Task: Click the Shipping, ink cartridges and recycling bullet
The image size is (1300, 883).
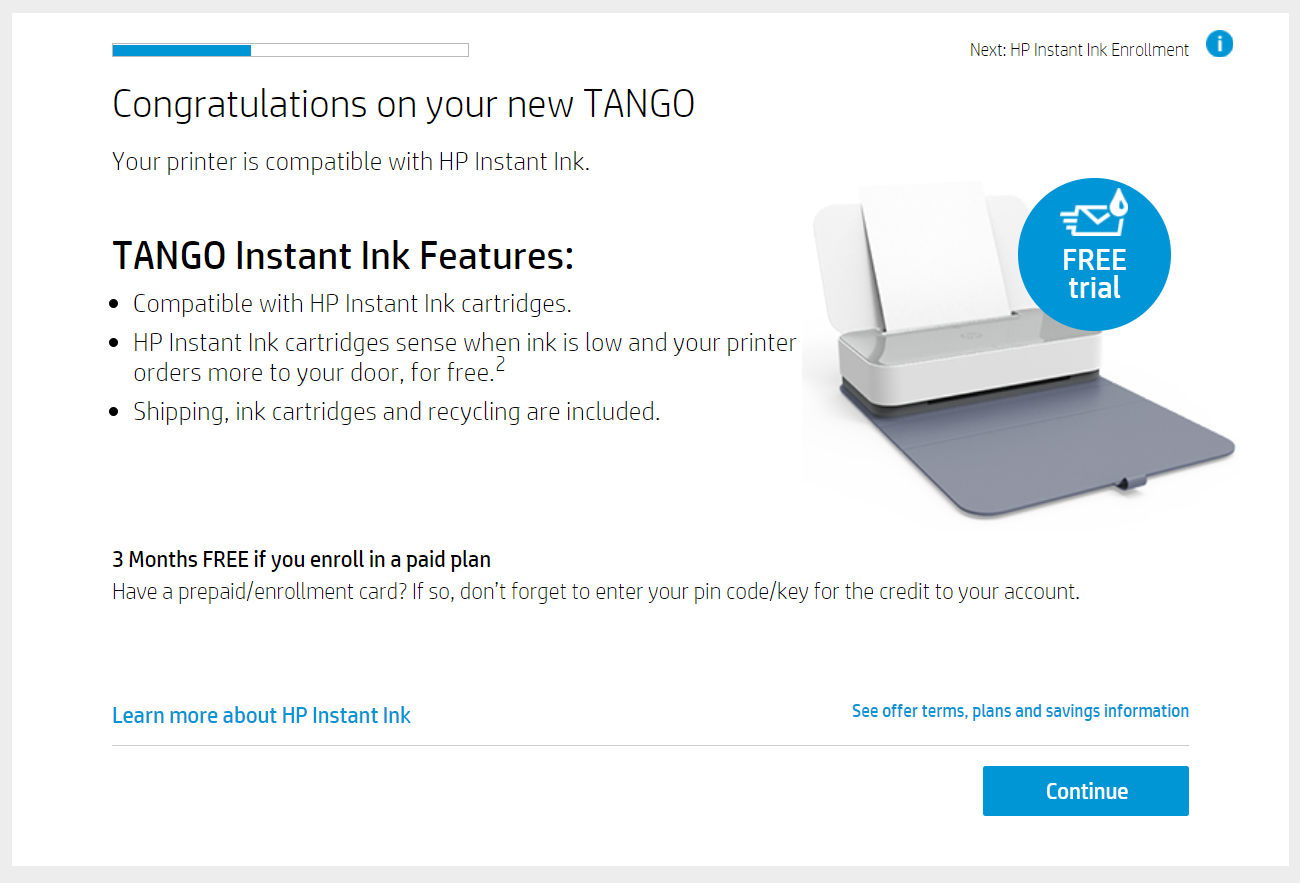Action: click(x=396, y=412)
